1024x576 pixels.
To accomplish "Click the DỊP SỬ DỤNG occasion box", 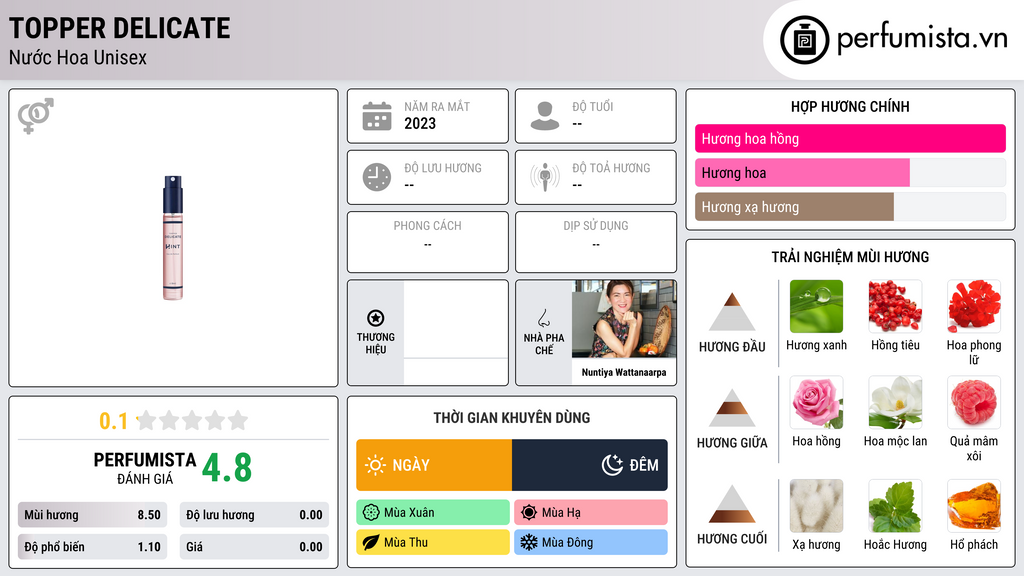I will pyautogui.click(x=596, y=242).
